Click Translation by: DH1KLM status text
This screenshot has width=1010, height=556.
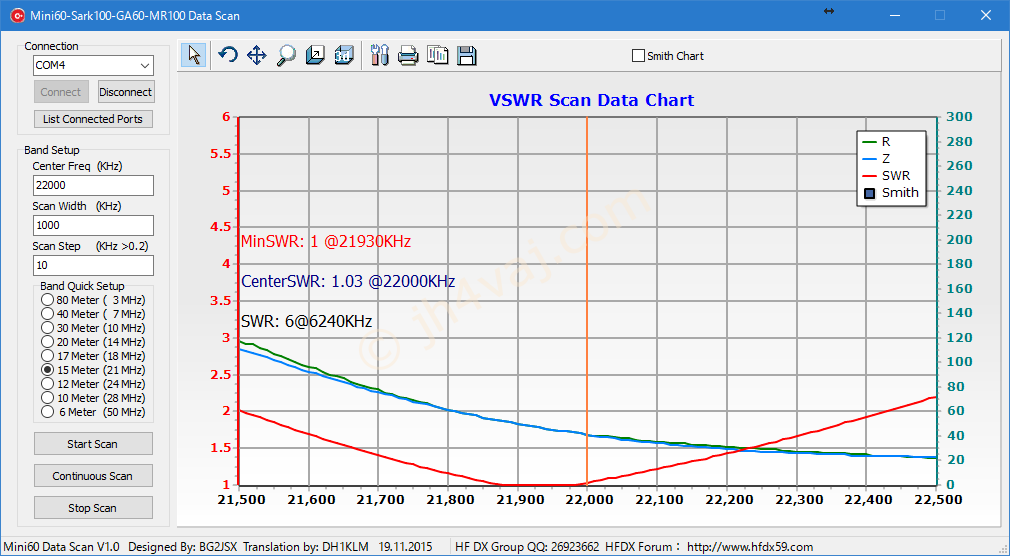pos(306,547)
